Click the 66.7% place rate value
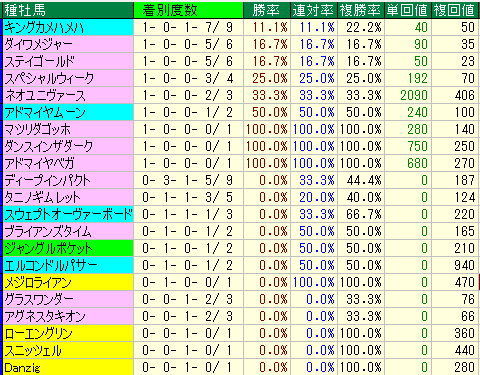This screenshot has height=375, width=480. [364, 214]
